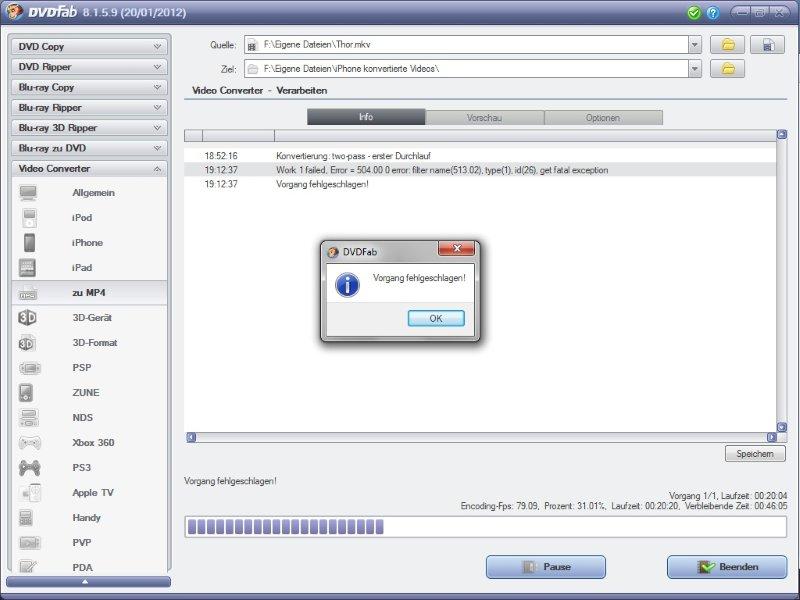Expand the Blu-ray 3D Ripper section
Viewport: 800px width, 600px height.
(x=89, y=128)
